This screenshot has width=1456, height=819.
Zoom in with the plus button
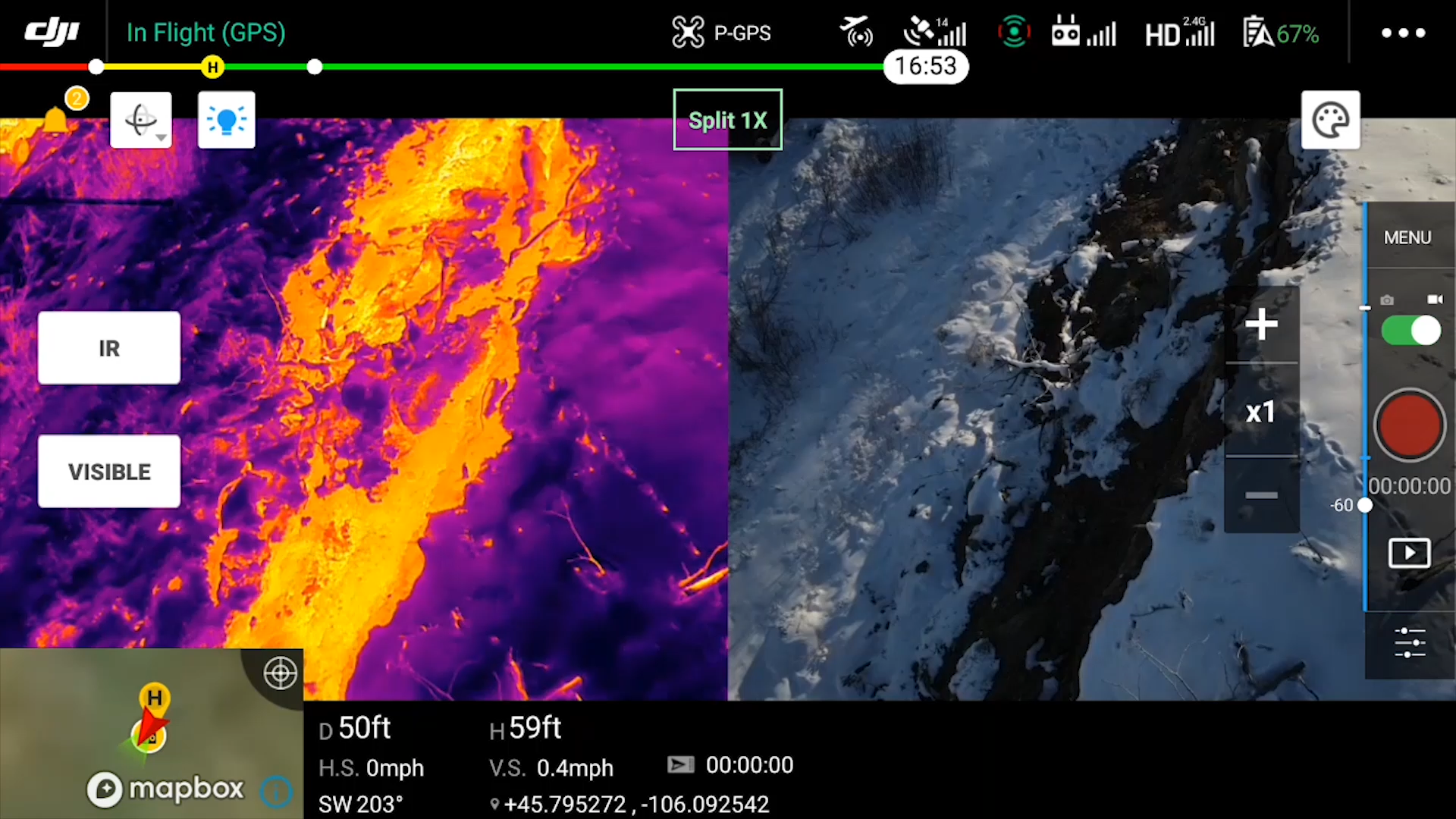(1261, 325)
